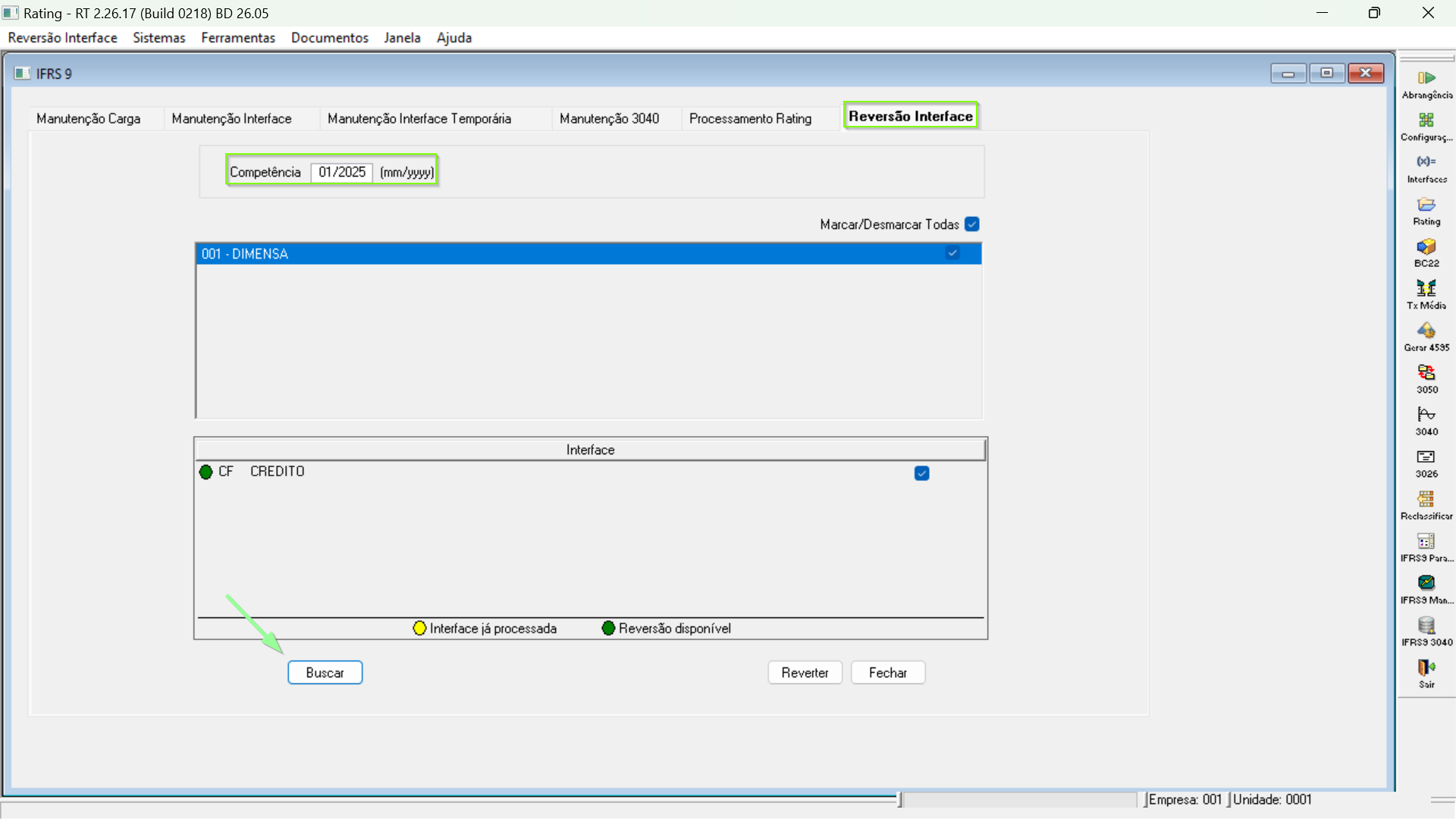
Task: Uncheck the 001 - DIMENSA row checkbox
Action: 952,253
